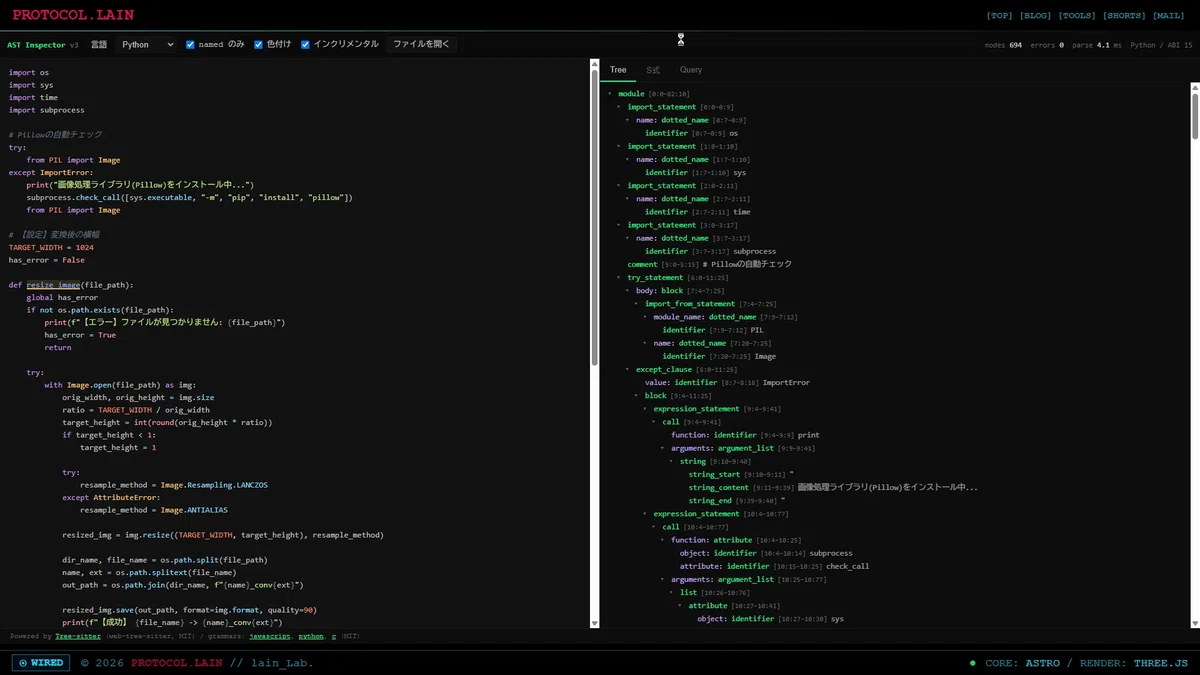This screenshot has width=1200, height=675.
Task: Click the tree panel scrollbar up arrow
Action: point(1194,88)
